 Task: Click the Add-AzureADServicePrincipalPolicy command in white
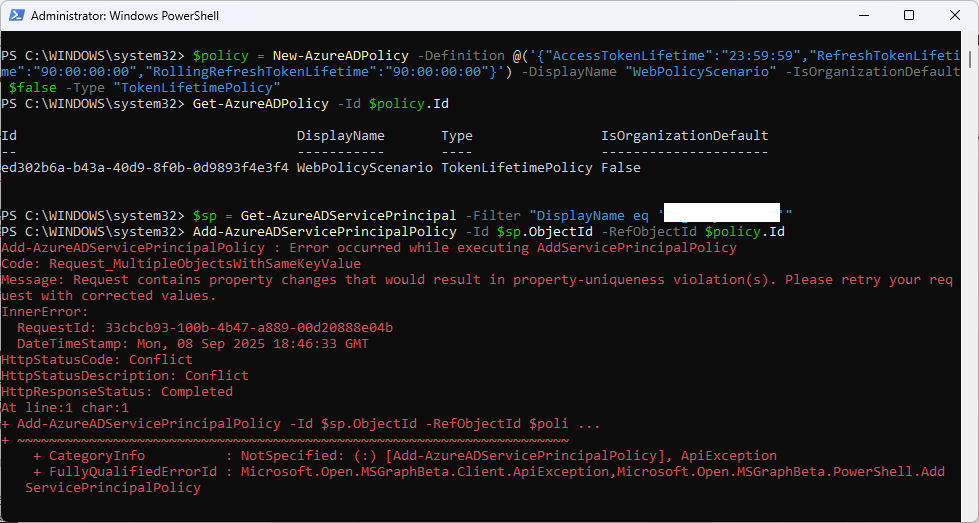coord(325,232)
